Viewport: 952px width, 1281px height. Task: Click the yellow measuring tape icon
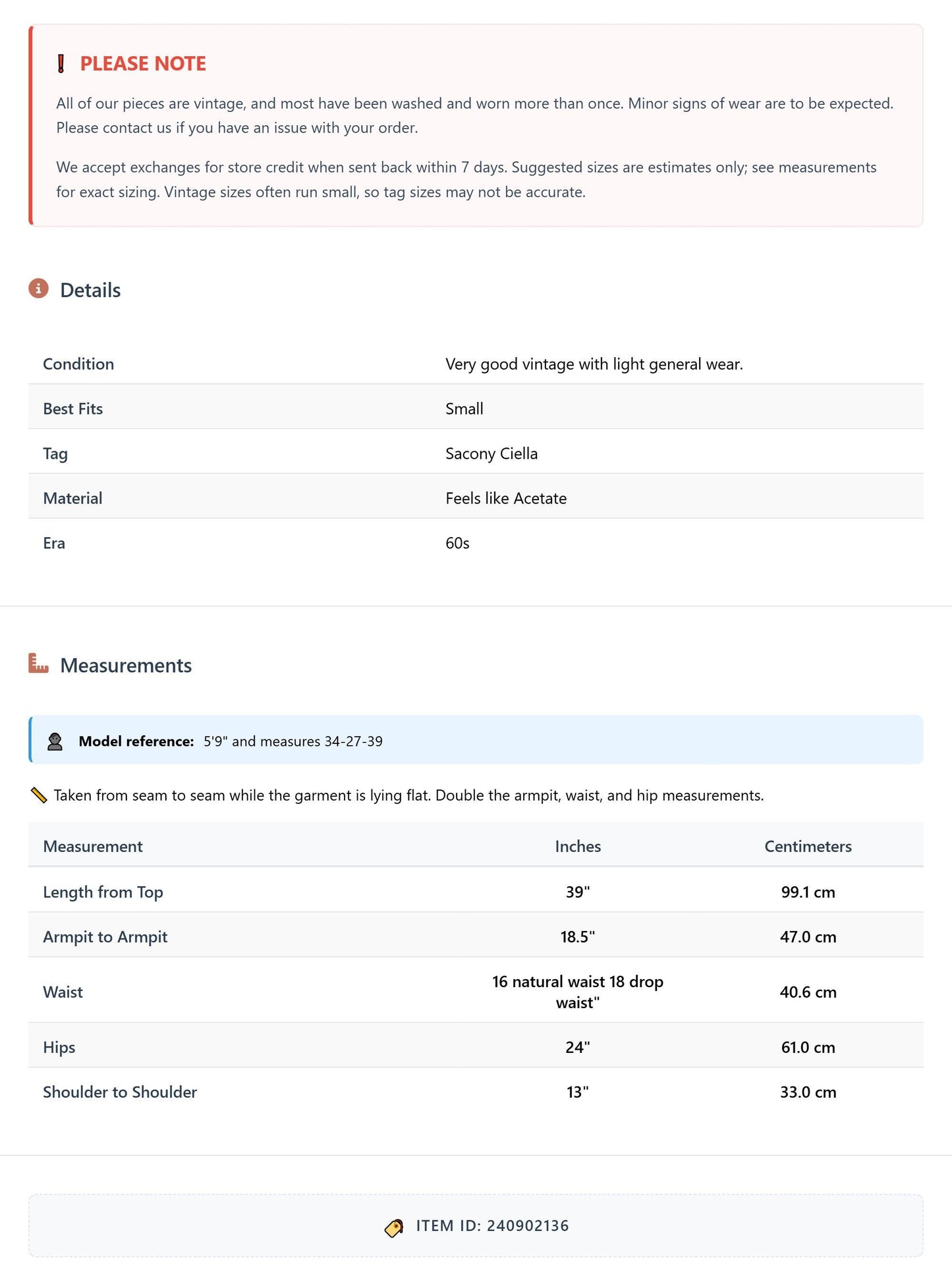[x=39, y=795]
